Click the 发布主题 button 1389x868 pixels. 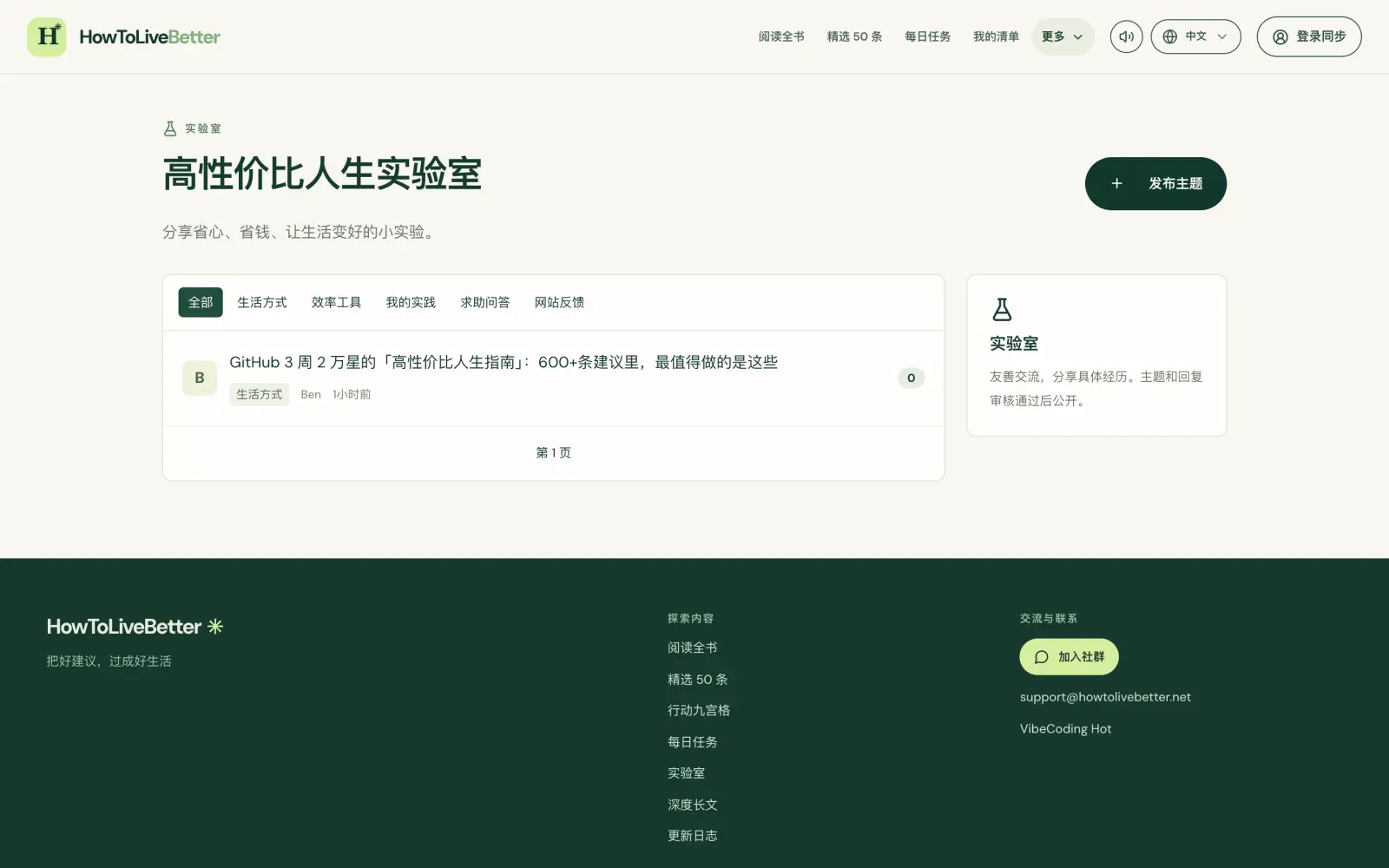click(x=1155, y=183)
